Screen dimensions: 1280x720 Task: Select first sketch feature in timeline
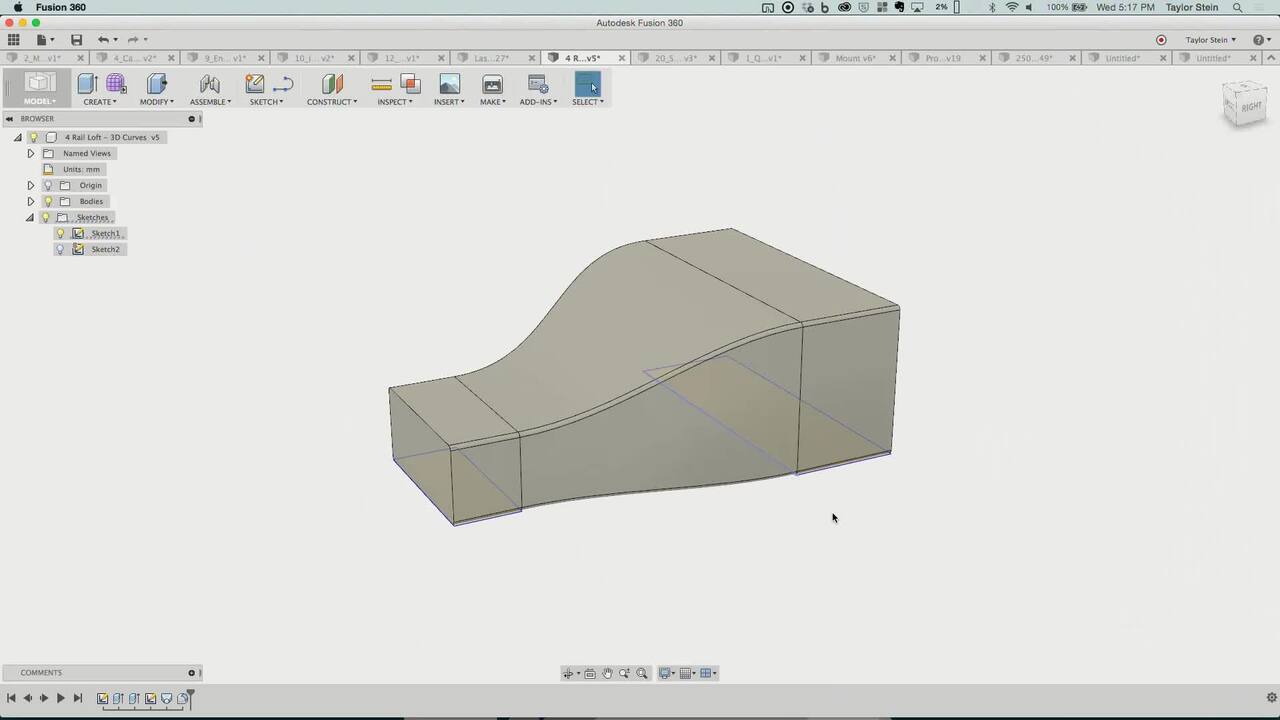[x=103, y=698]
